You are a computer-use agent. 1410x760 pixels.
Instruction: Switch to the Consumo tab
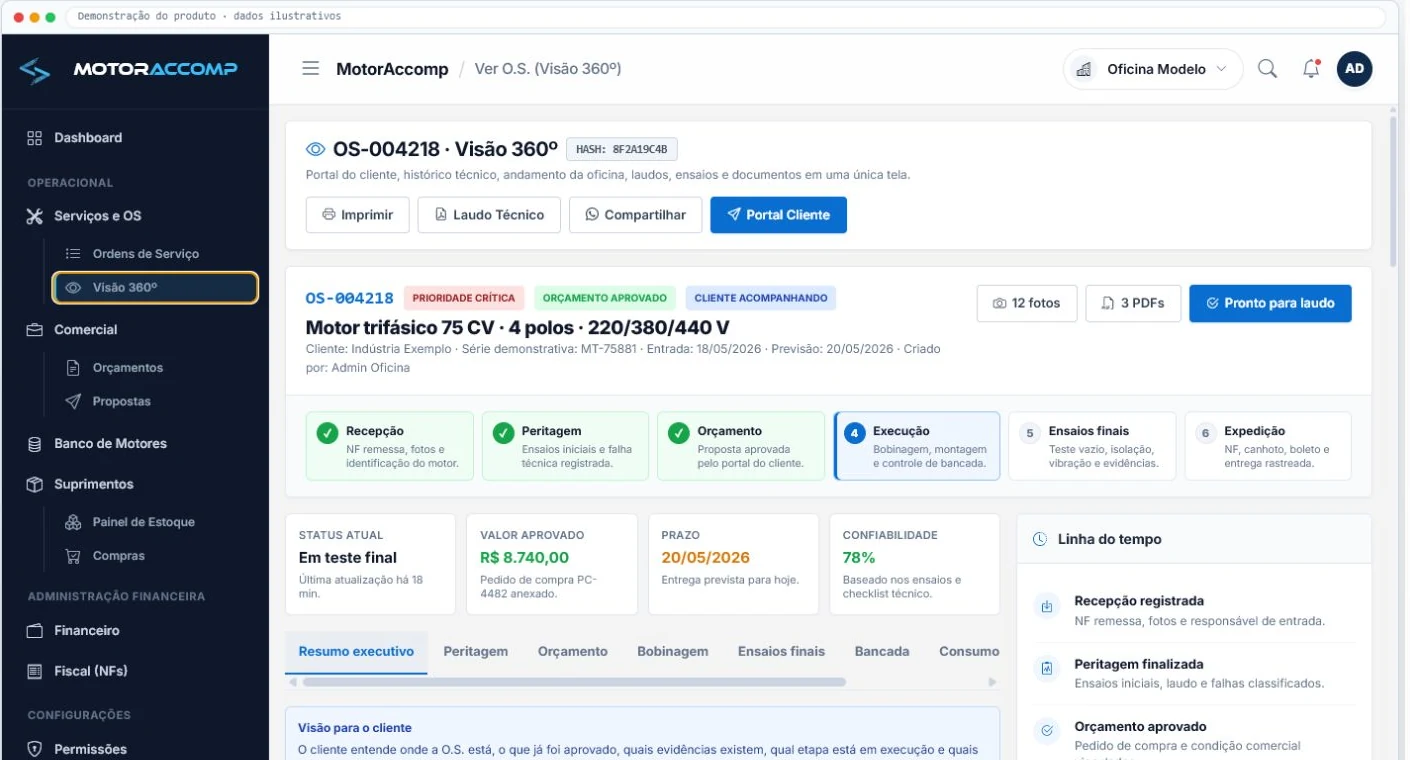coord(969,652)
